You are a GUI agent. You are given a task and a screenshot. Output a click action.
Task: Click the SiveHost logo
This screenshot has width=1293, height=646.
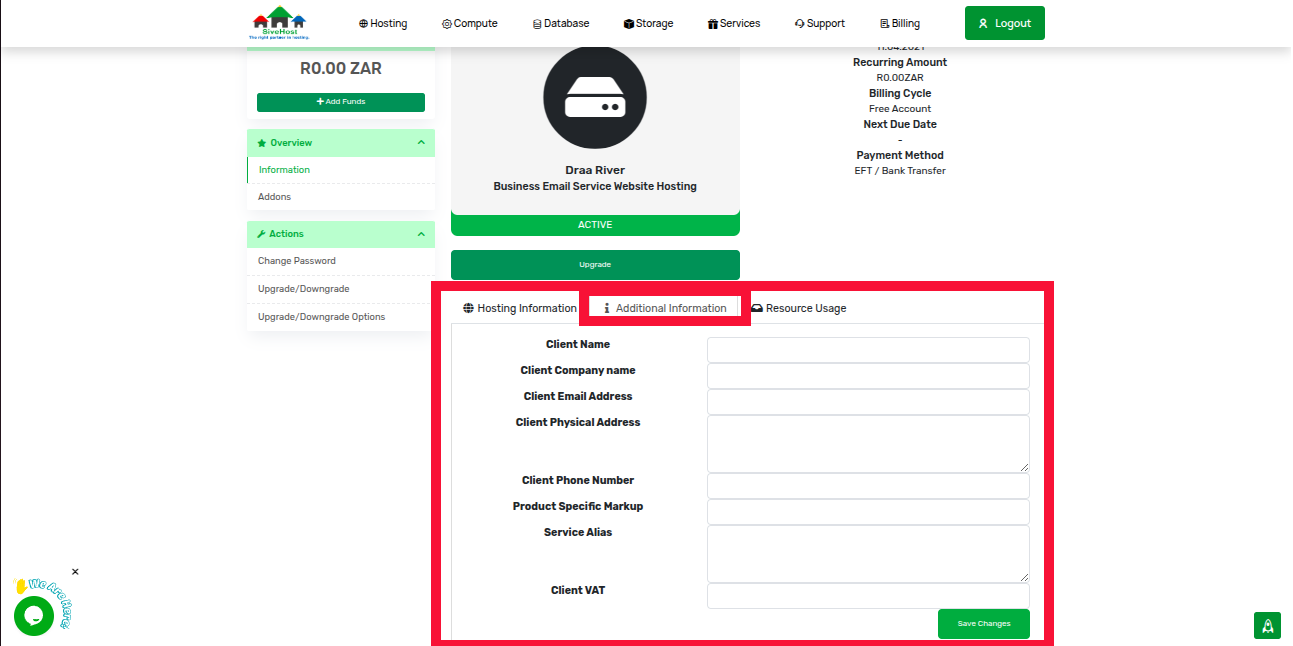click(x=279, y=23)
